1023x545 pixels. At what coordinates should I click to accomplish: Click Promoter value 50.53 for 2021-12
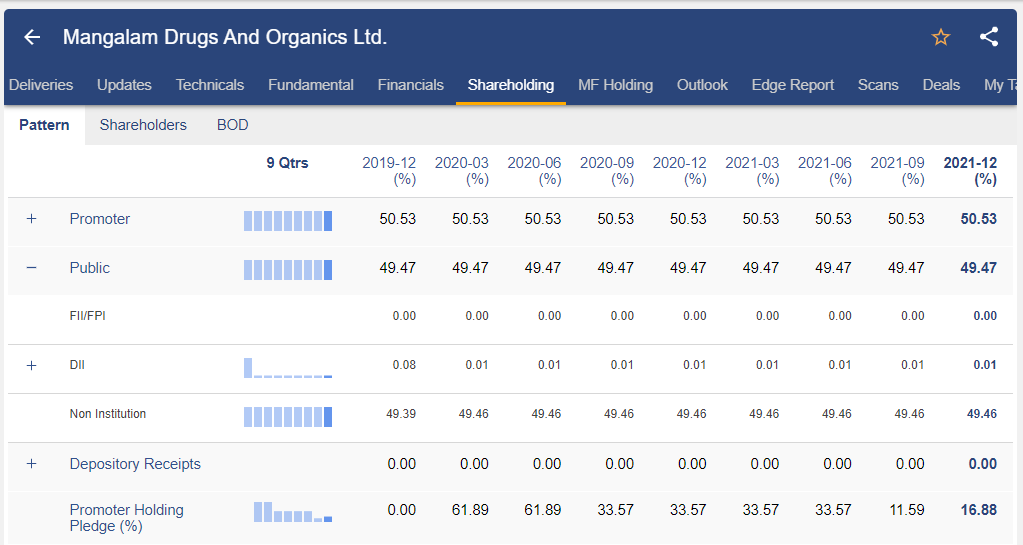tap(979, 219)
